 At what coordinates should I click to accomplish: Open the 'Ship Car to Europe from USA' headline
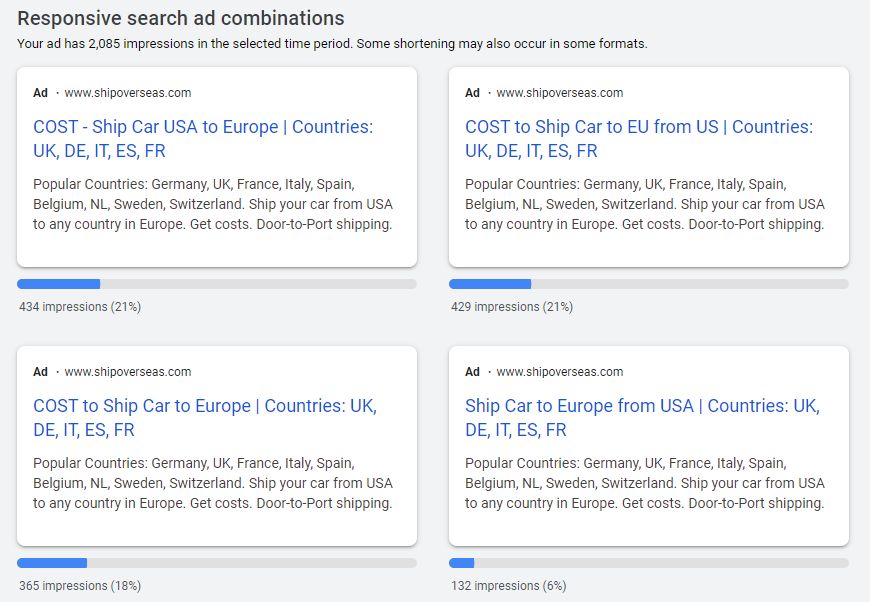point(643,418)
